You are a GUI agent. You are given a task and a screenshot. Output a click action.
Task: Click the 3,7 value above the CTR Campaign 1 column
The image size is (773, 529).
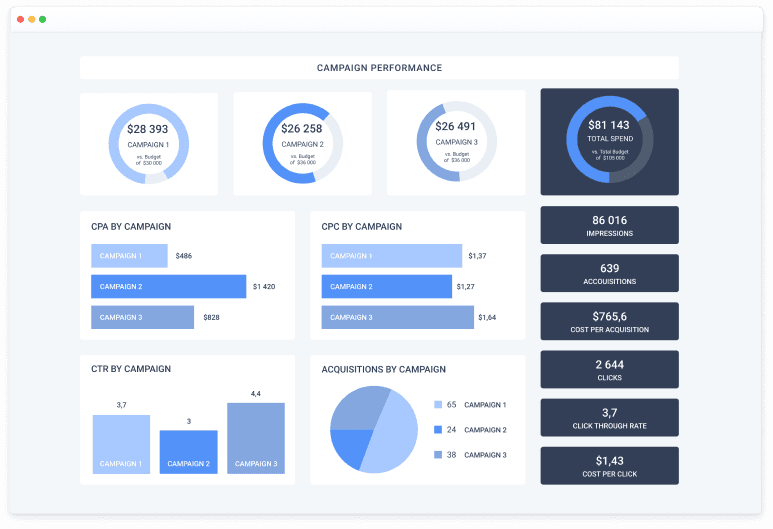[x=121, y=405]
